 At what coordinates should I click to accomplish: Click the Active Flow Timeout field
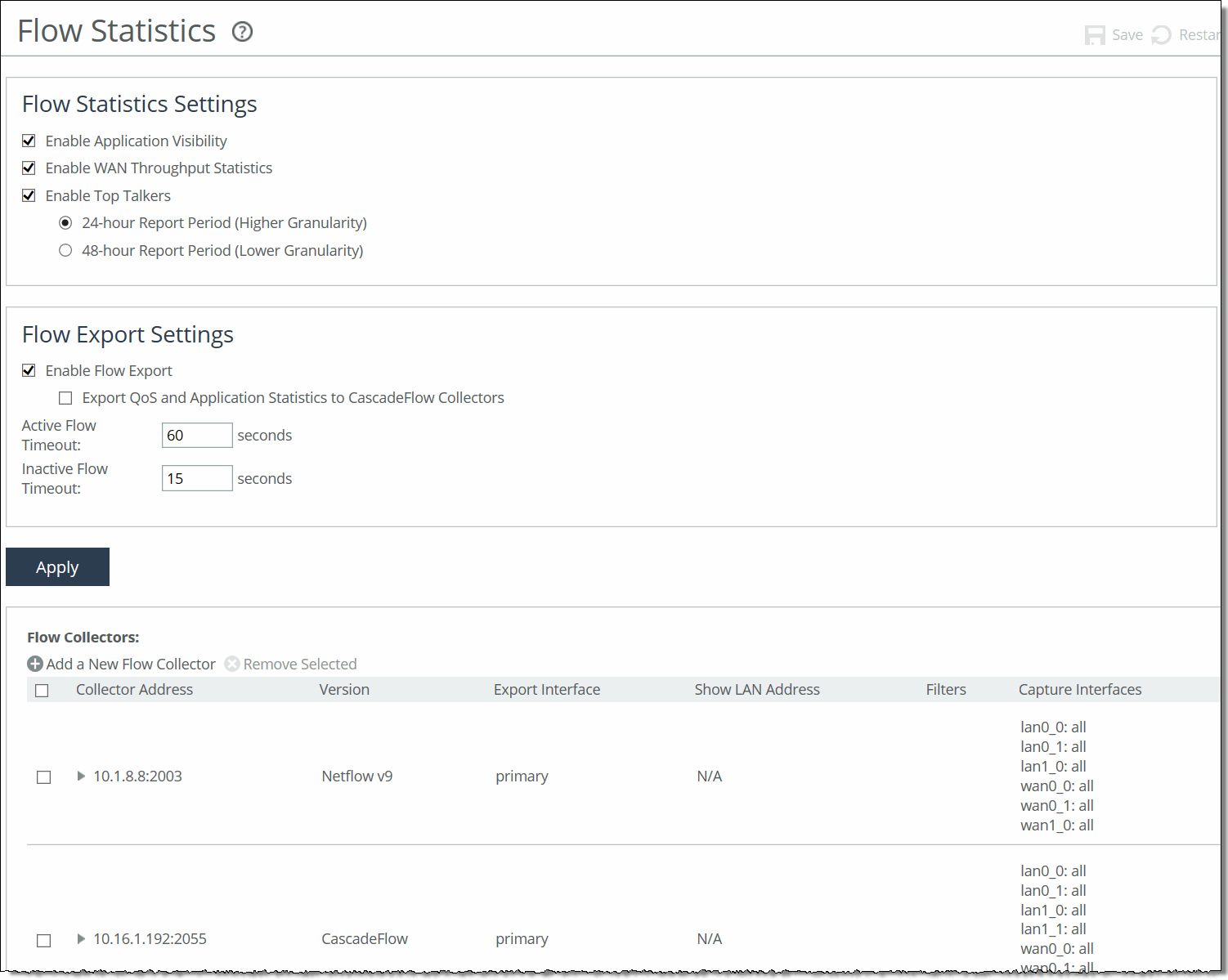(x=197, y=435)
